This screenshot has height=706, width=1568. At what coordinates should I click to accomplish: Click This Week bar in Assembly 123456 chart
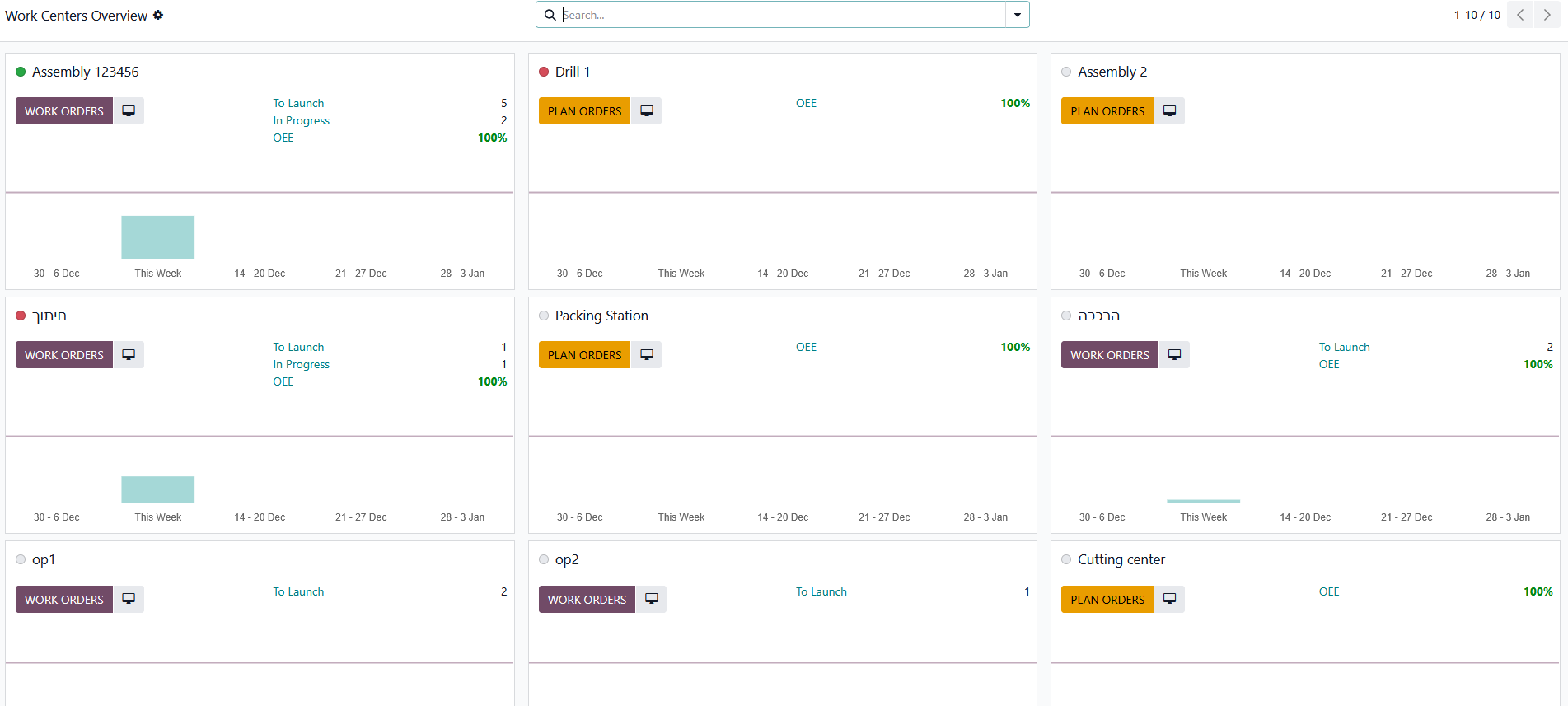coord(158,238)
